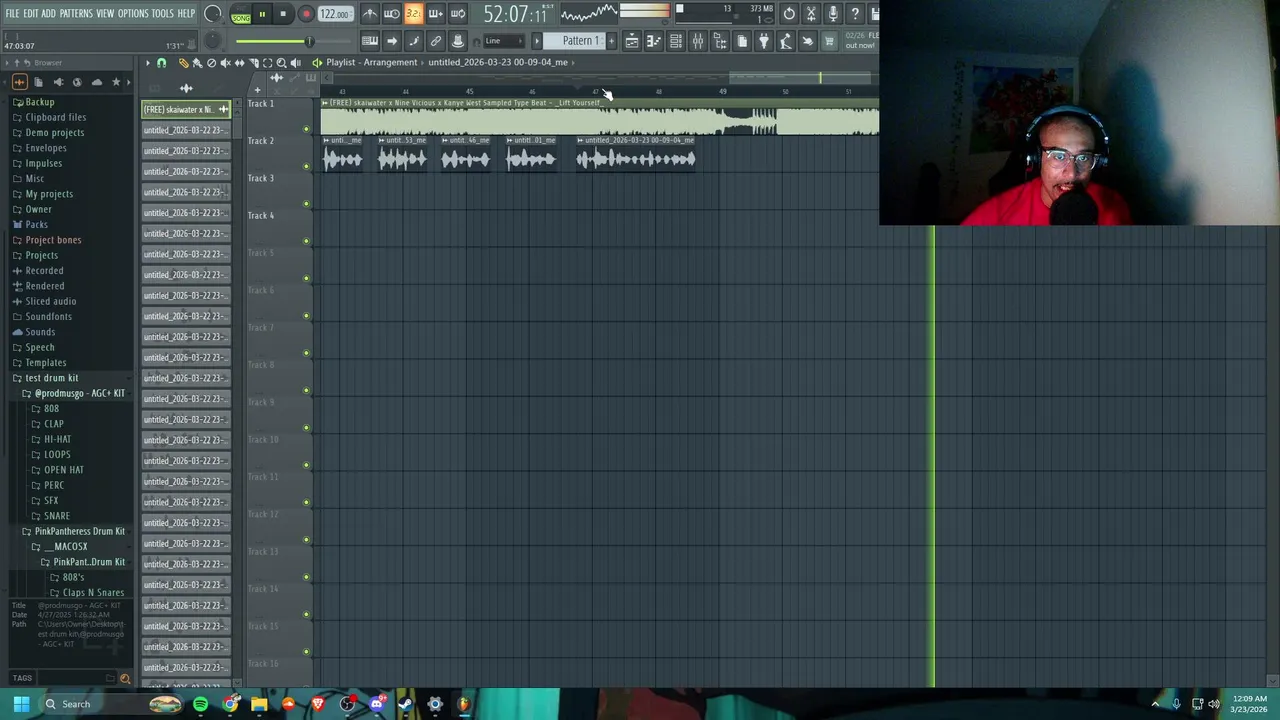Open the PATTERNS menu
The height and width of the screenshot is (720, 1280).
(76, 13)
